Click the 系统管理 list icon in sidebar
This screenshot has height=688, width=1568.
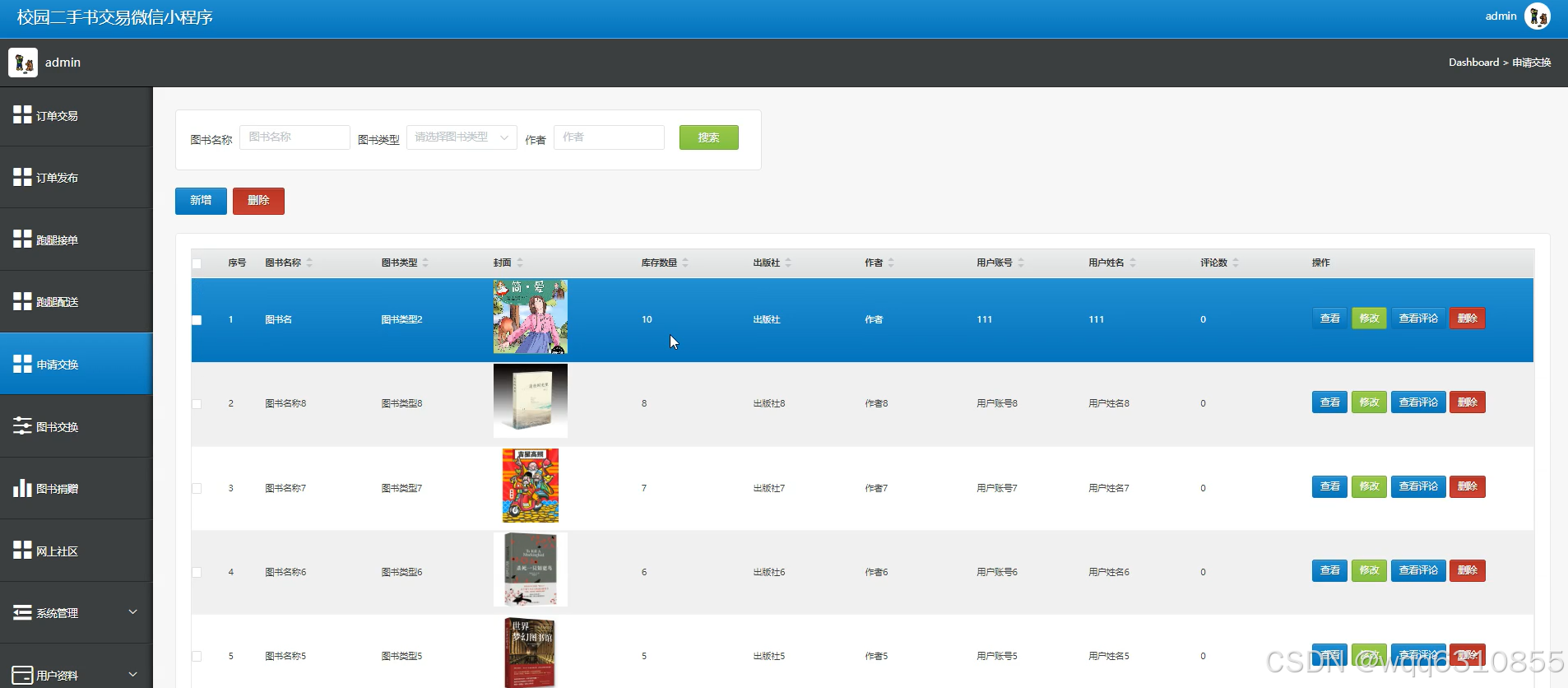[x=22, y=612]
